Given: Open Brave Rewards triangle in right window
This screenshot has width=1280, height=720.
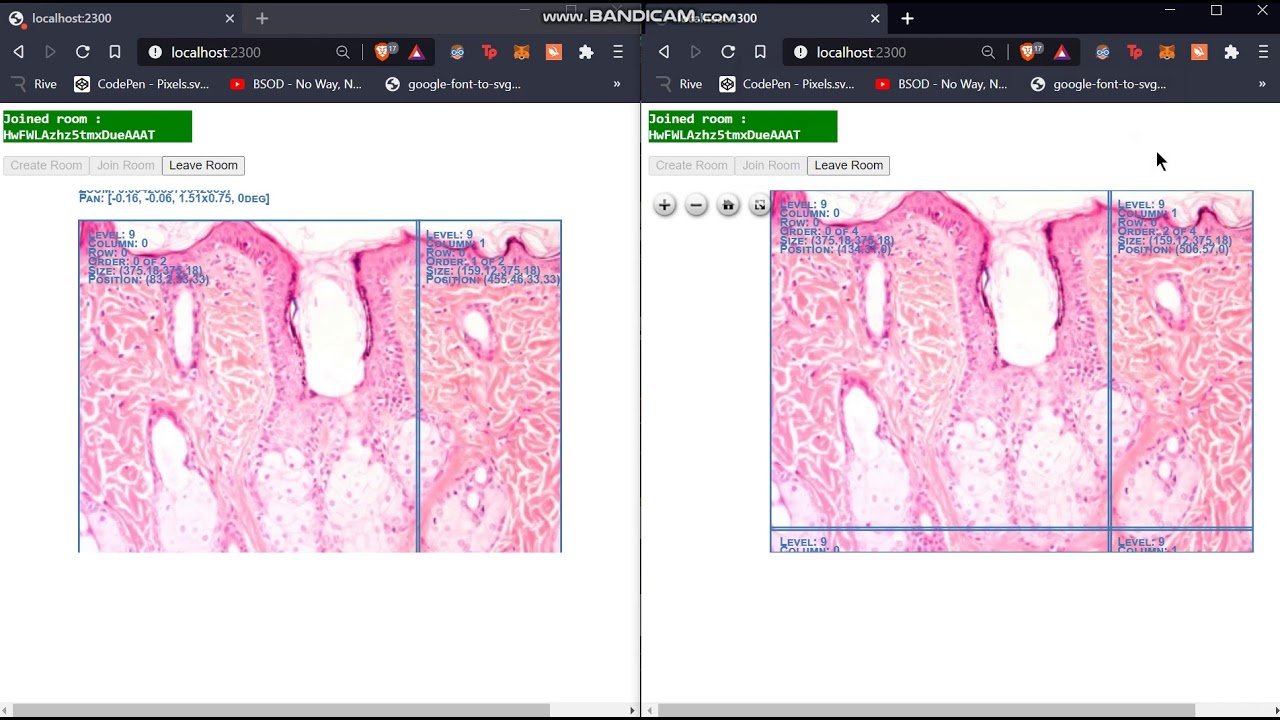Looking at the screenshot, I should click(1062, 52).
